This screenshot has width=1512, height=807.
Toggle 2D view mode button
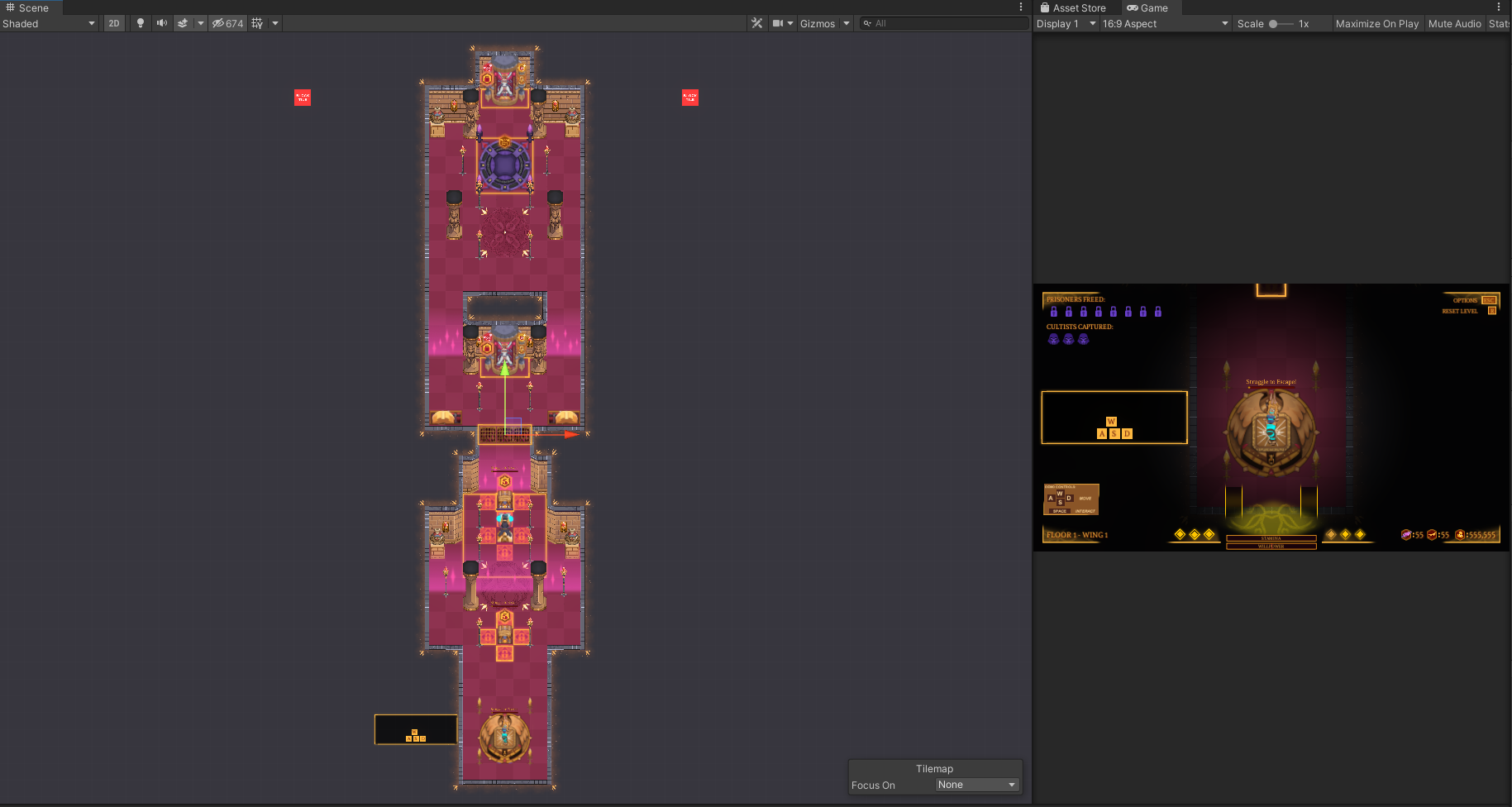point(114,23)
